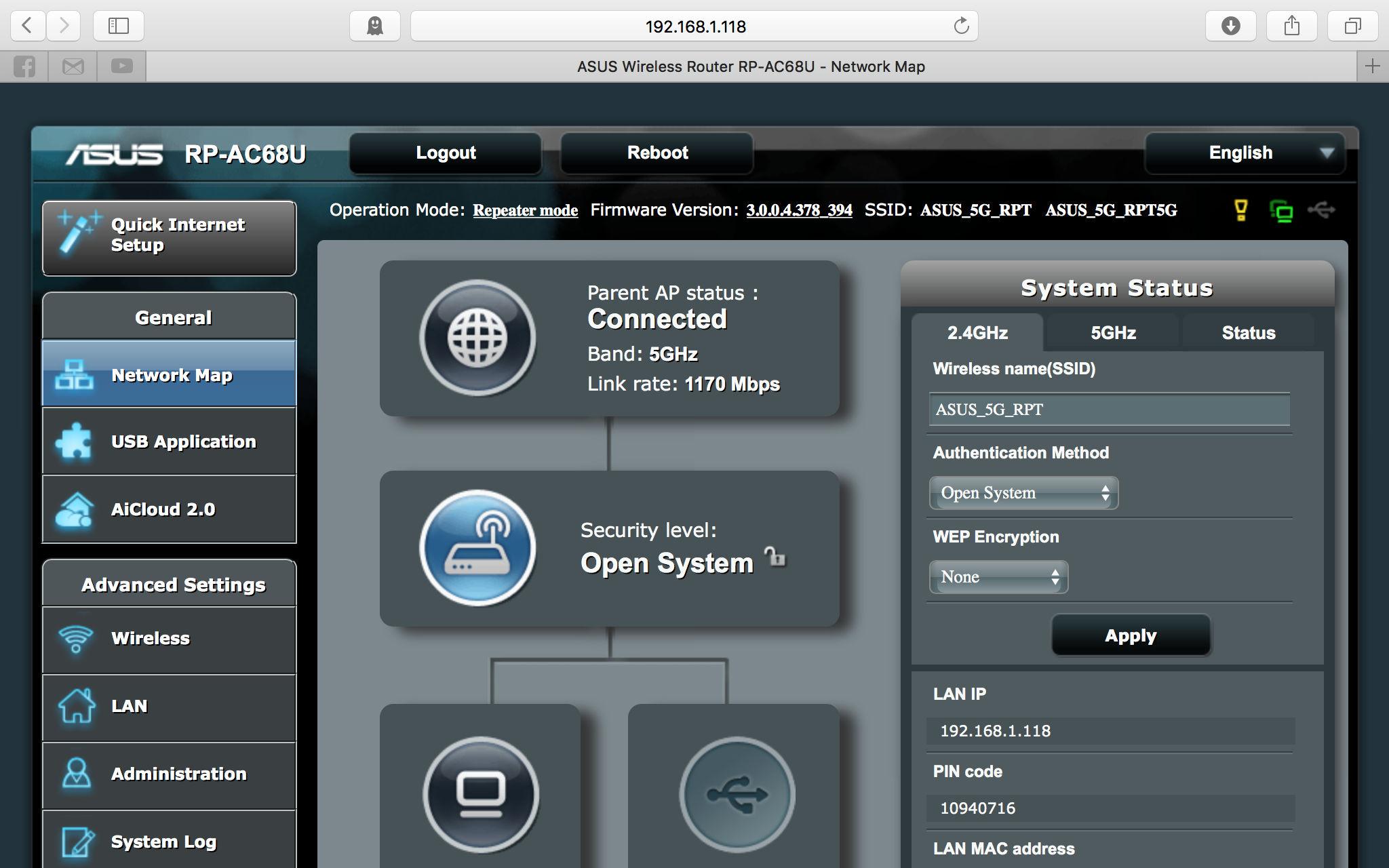
Task: Click the router security level icon
Action: (477, 548)
